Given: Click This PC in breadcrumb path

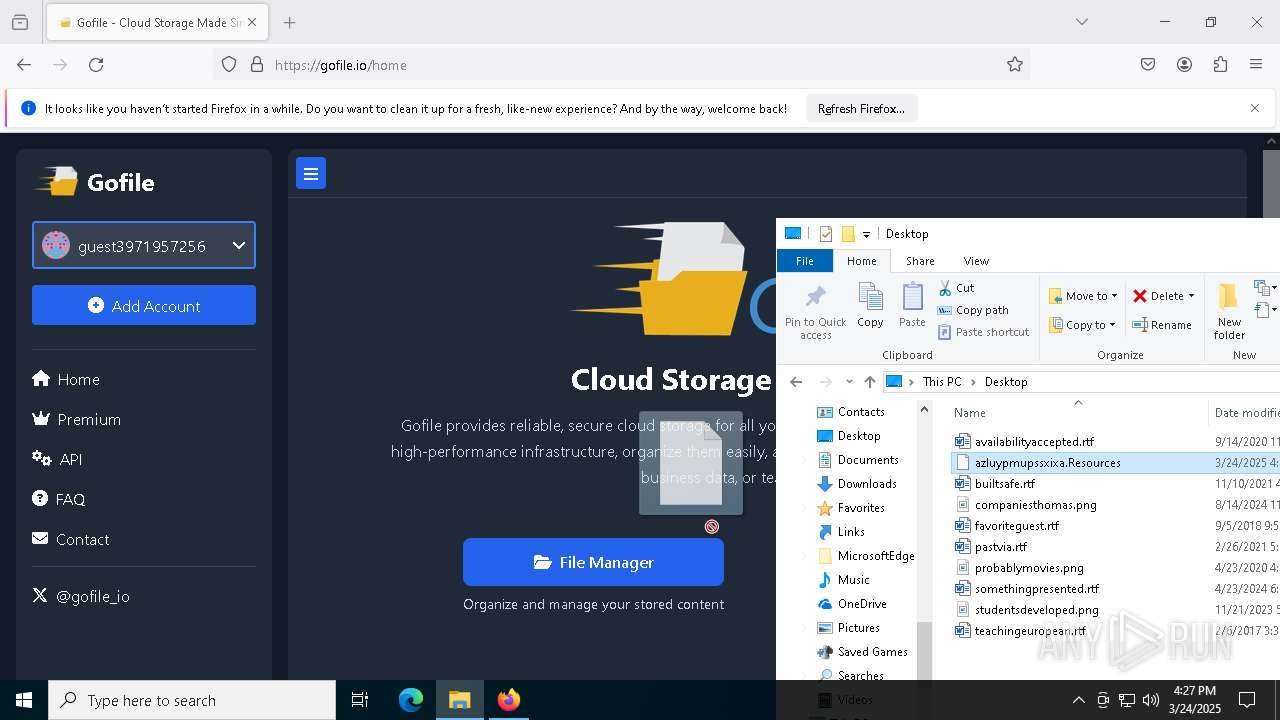Looking at the screenshot, I should (942, 382).
